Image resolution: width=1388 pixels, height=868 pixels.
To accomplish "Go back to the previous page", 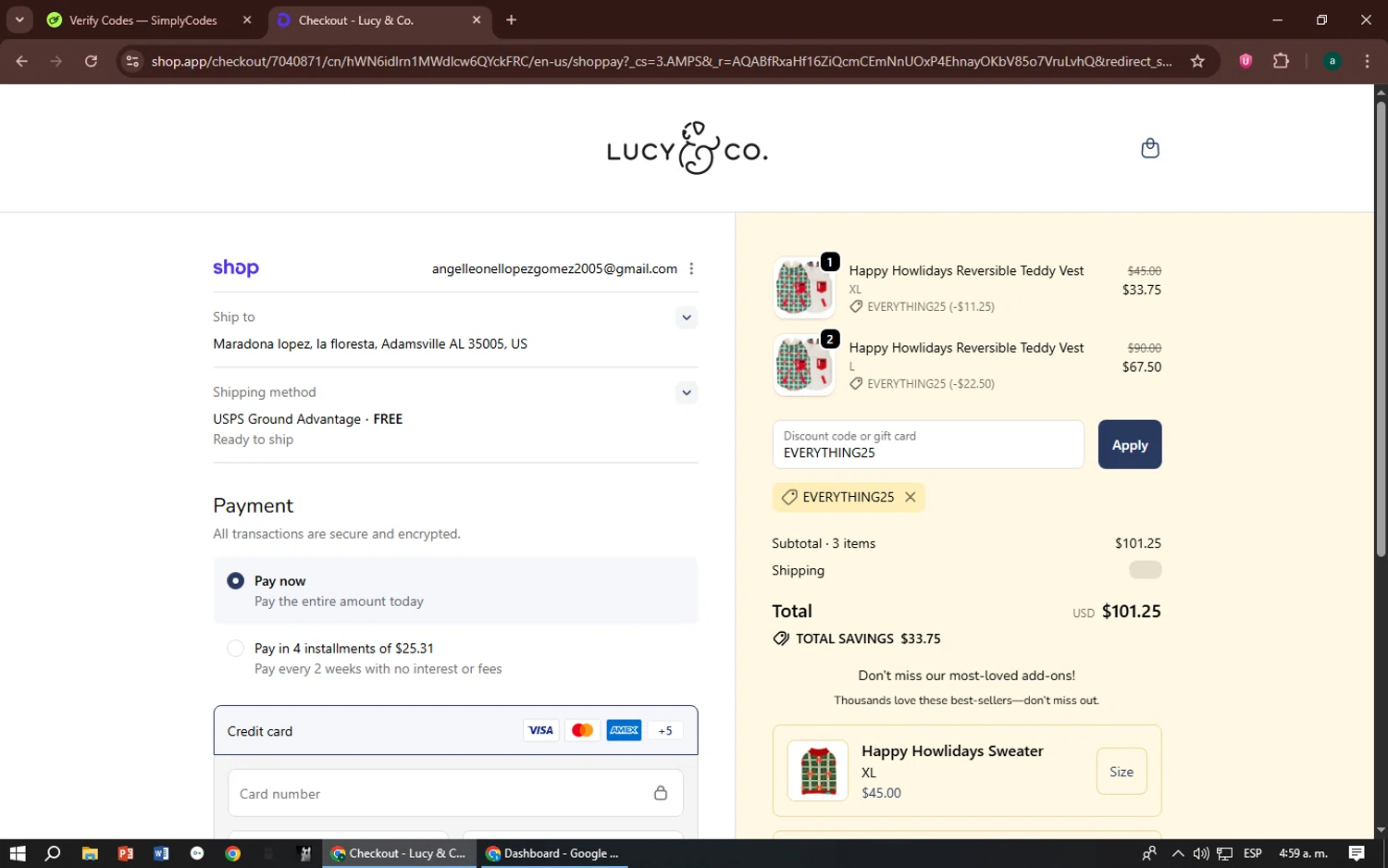I will 22,61.
